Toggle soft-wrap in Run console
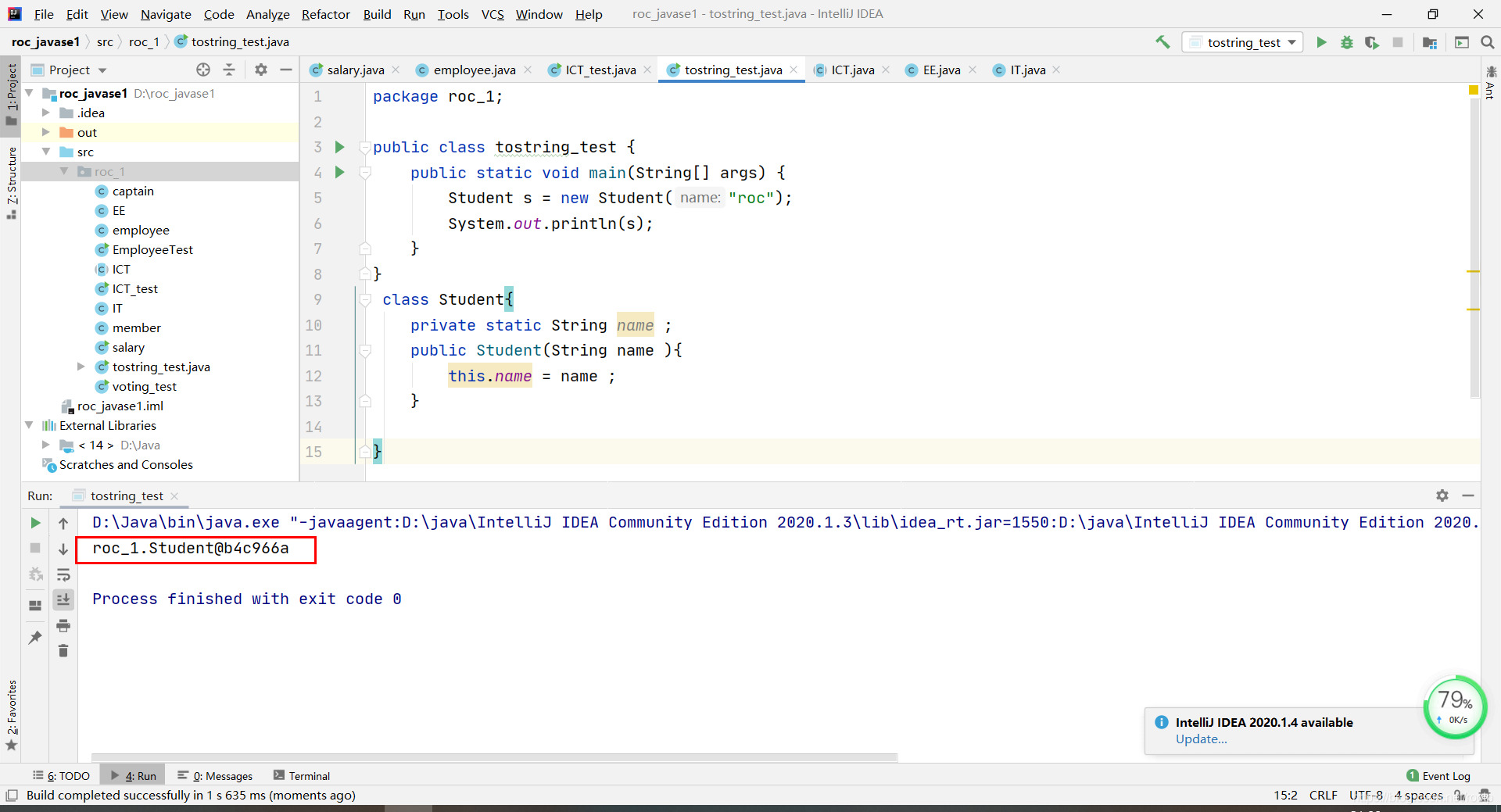Viewport: 1501px width, 812px height. point(63,574)
